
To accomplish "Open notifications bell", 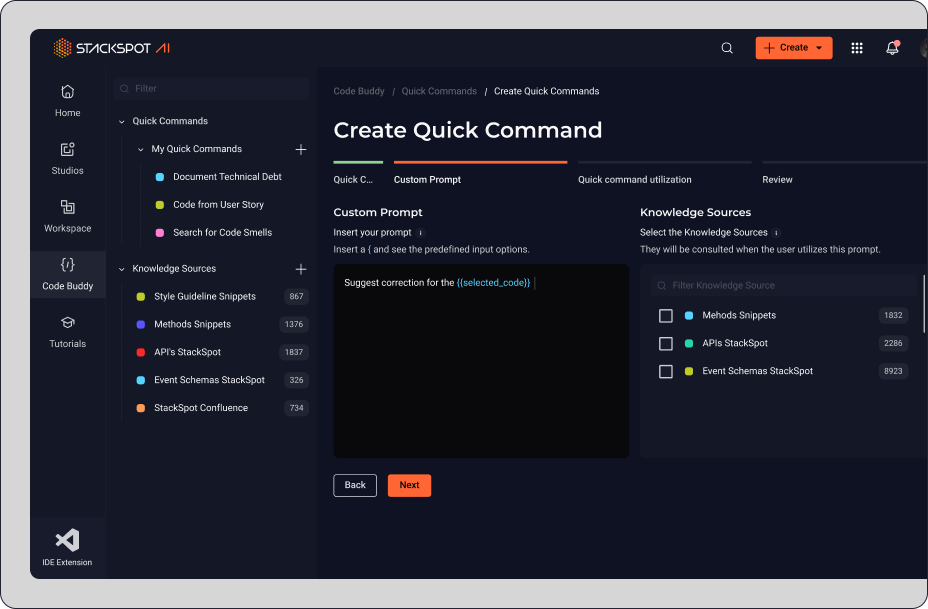I will tap(892, 48).
